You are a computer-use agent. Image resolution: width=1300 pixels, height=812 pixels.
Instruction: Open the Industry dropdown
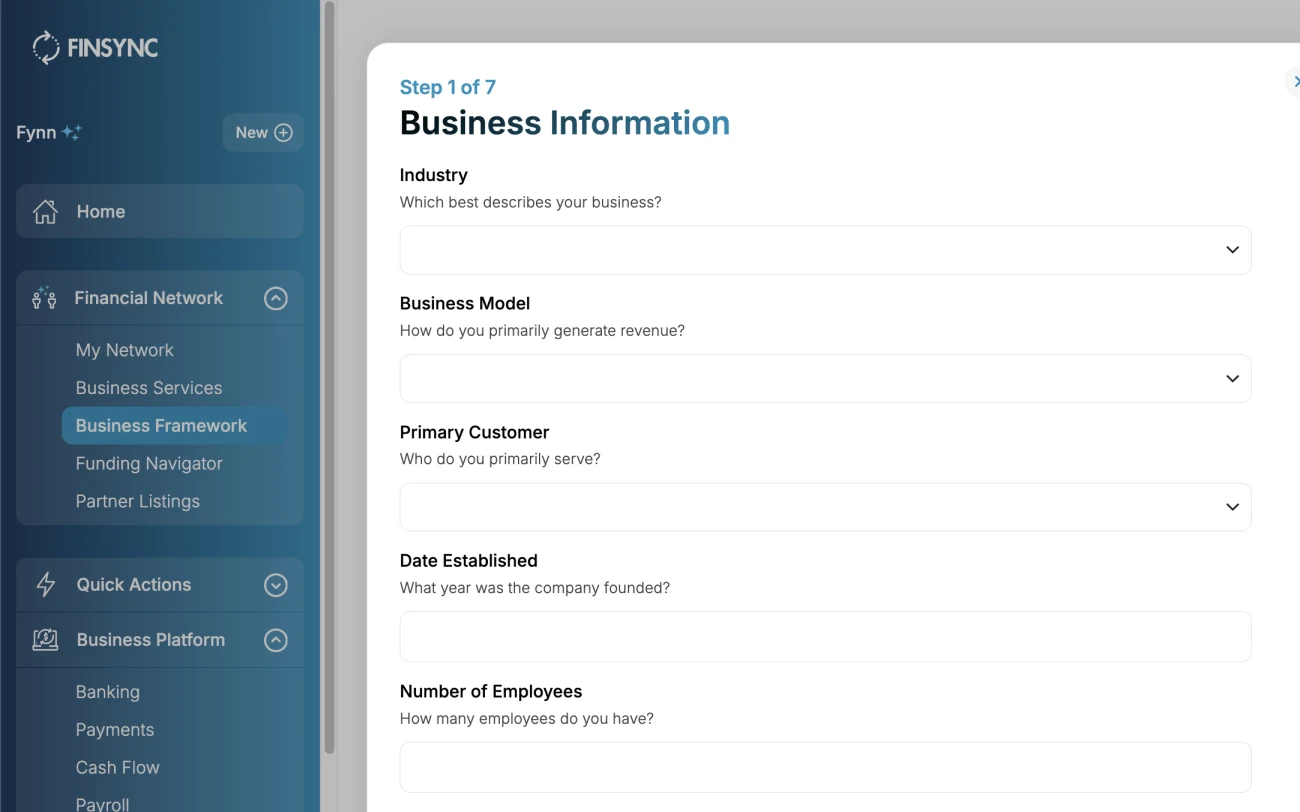(x=825, y=250)
